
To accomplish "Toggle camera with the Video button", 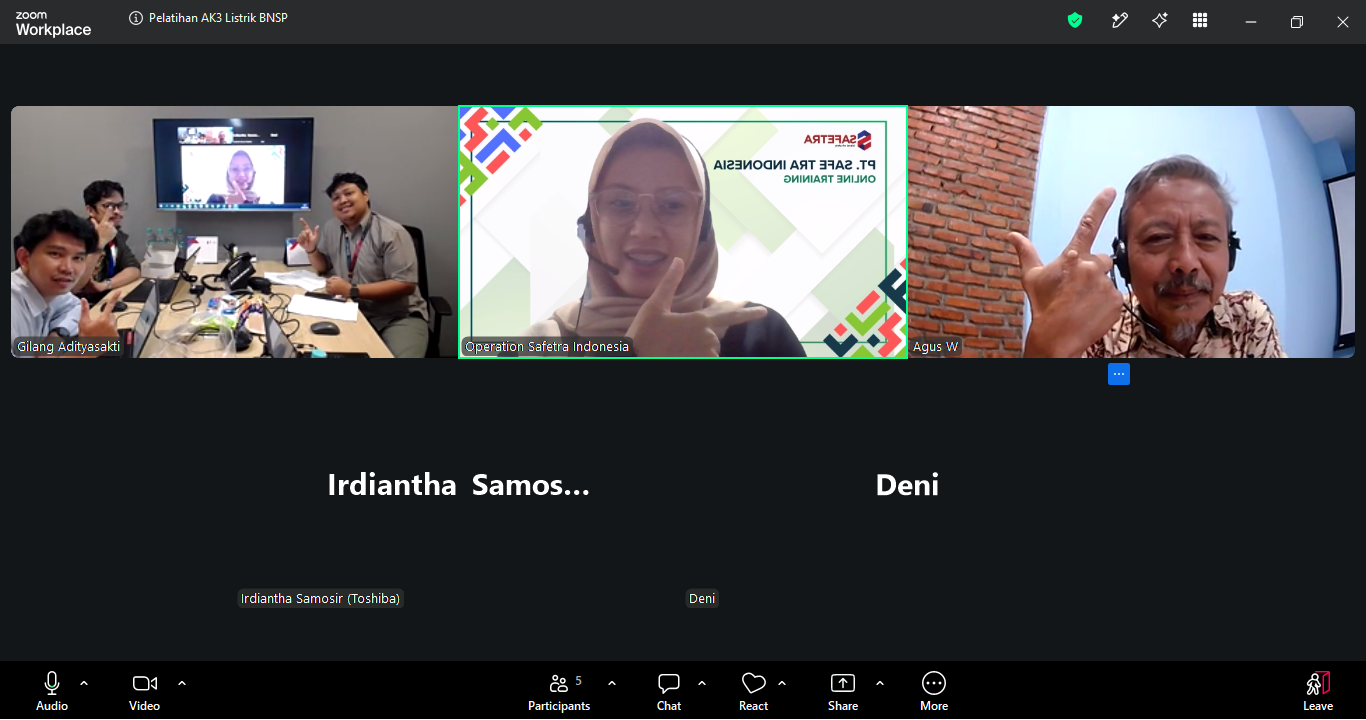I will click(144, 691).
